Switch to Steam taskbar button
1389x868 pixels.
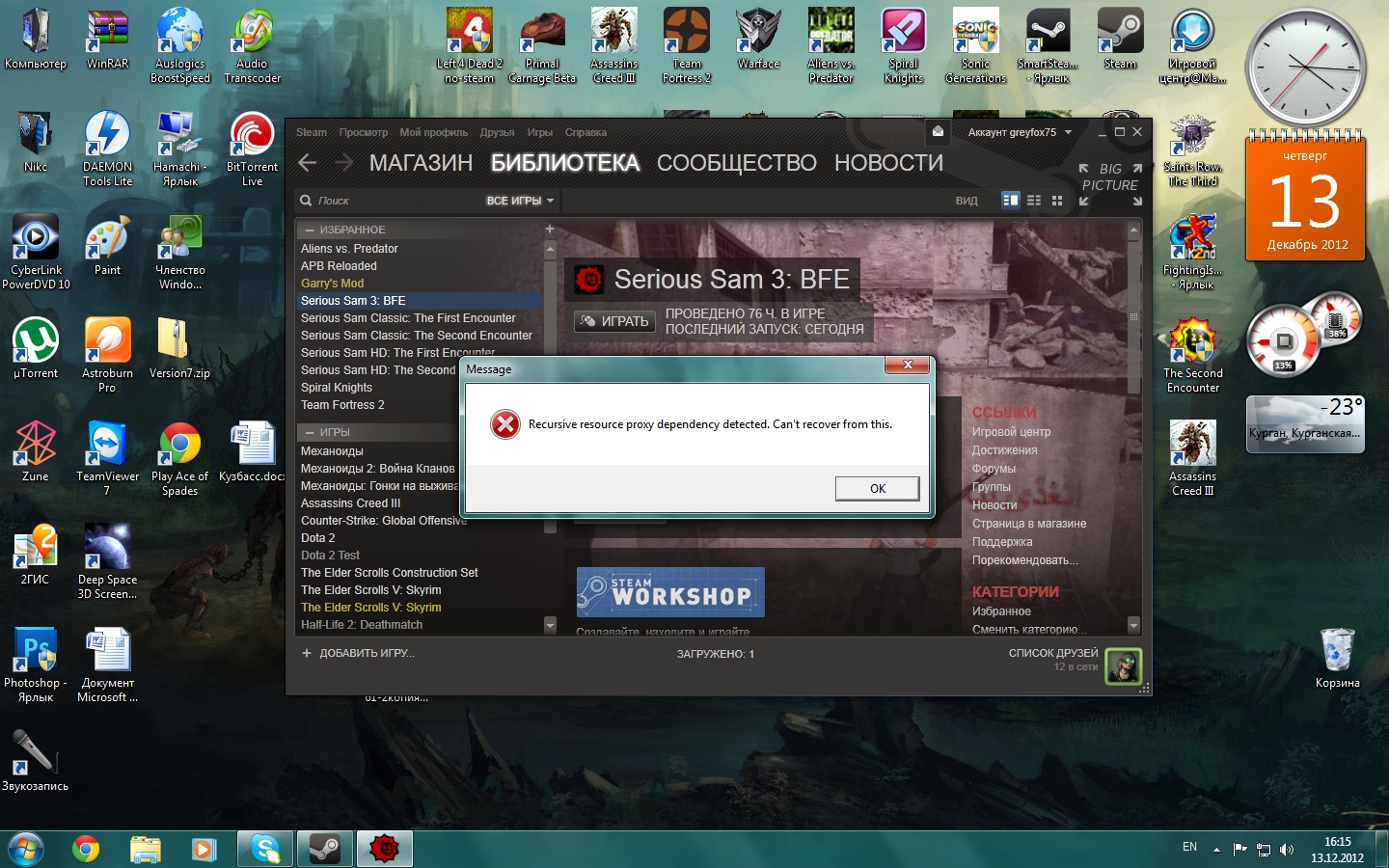(x=324, y=849)
